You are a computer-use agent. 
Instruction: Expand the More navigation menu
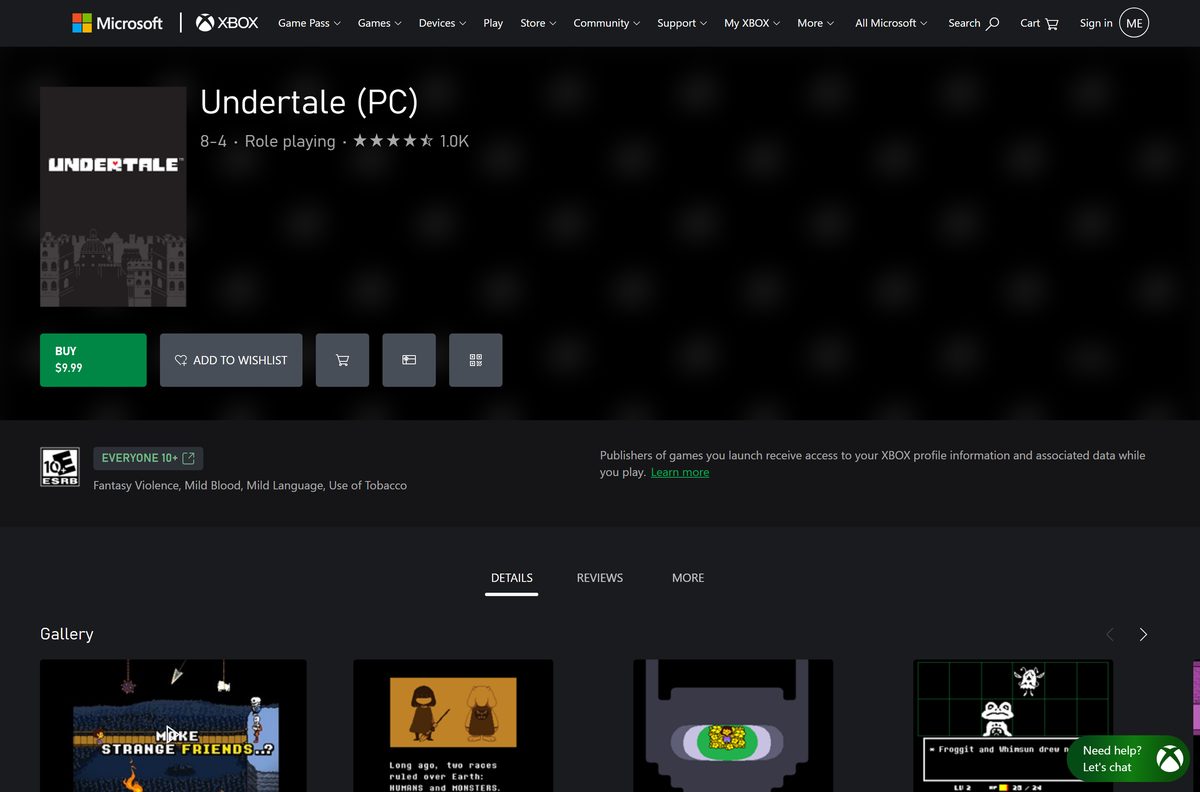815,23
